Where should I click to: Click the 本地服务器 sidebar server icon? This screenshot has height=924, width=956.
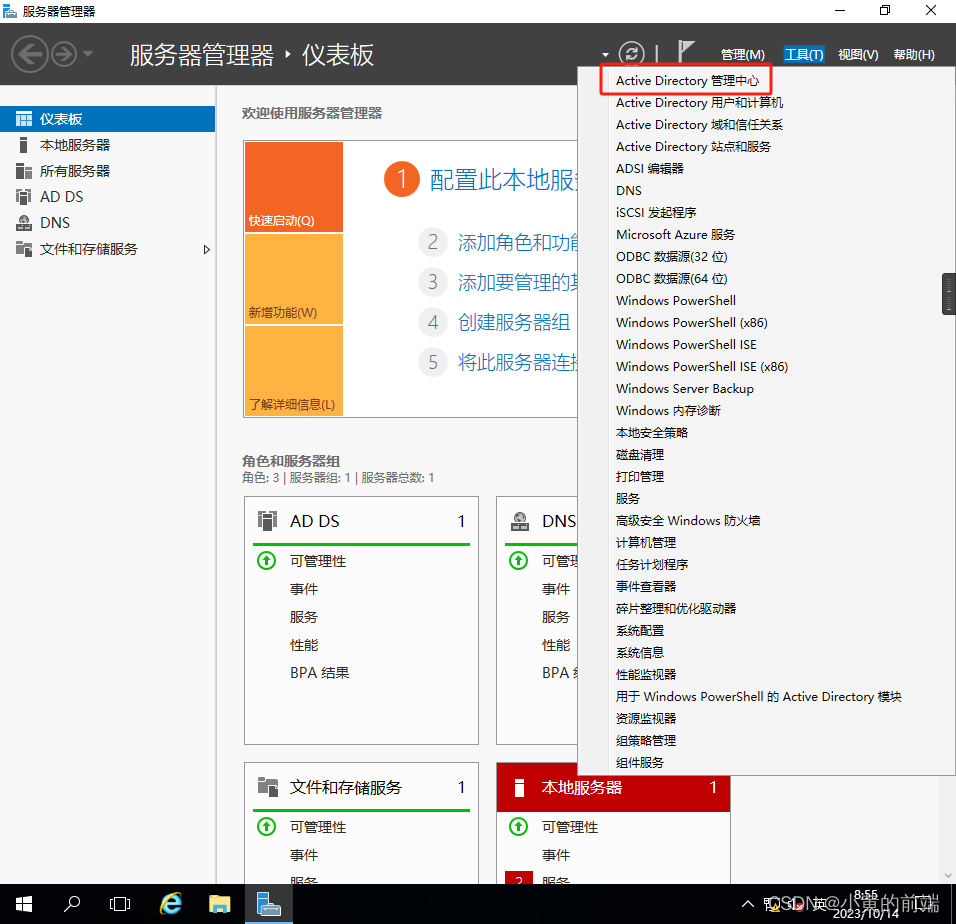(x=24, y=145)
